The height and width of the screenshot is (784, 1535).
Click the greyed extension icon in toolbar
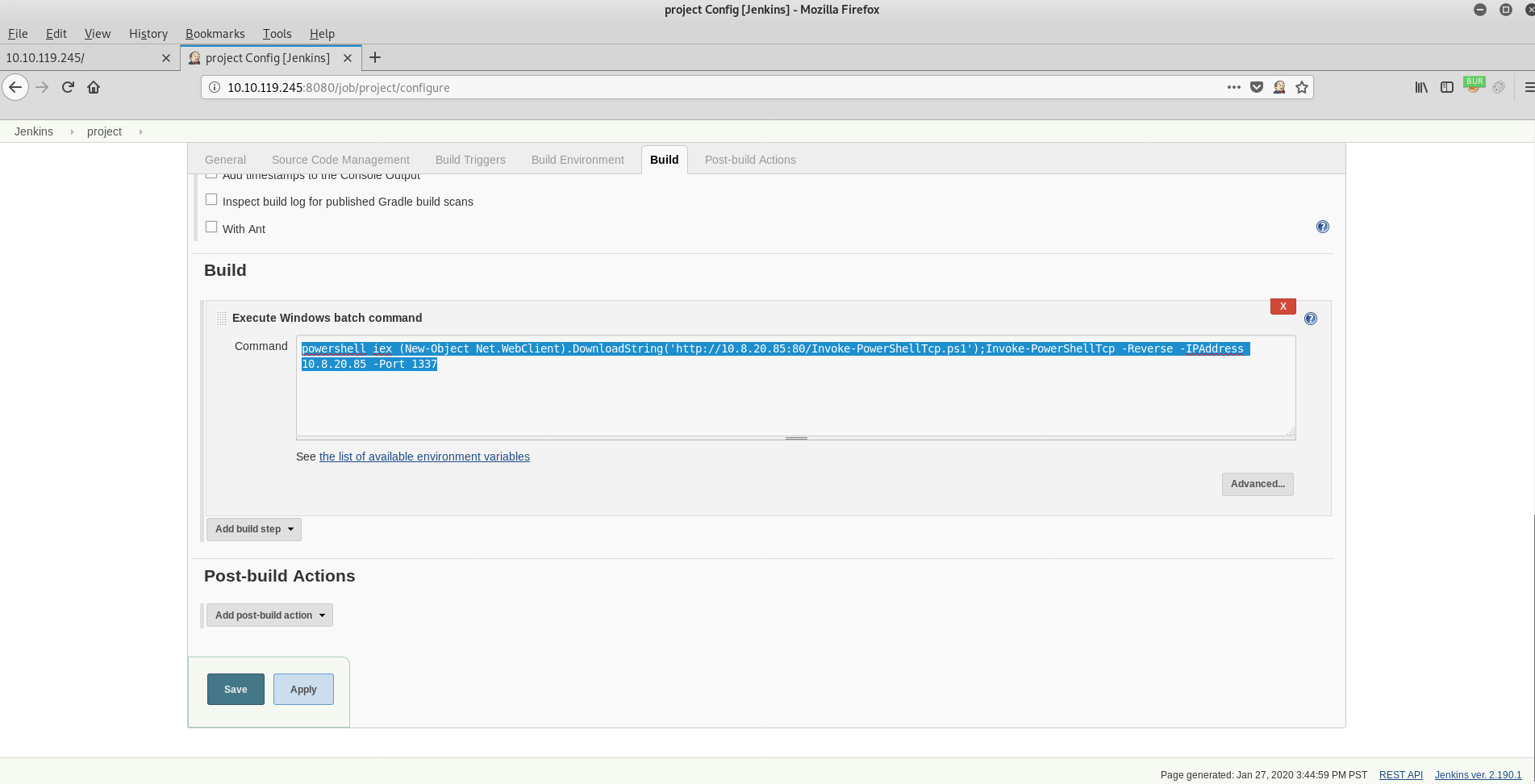click(1499, 87)
